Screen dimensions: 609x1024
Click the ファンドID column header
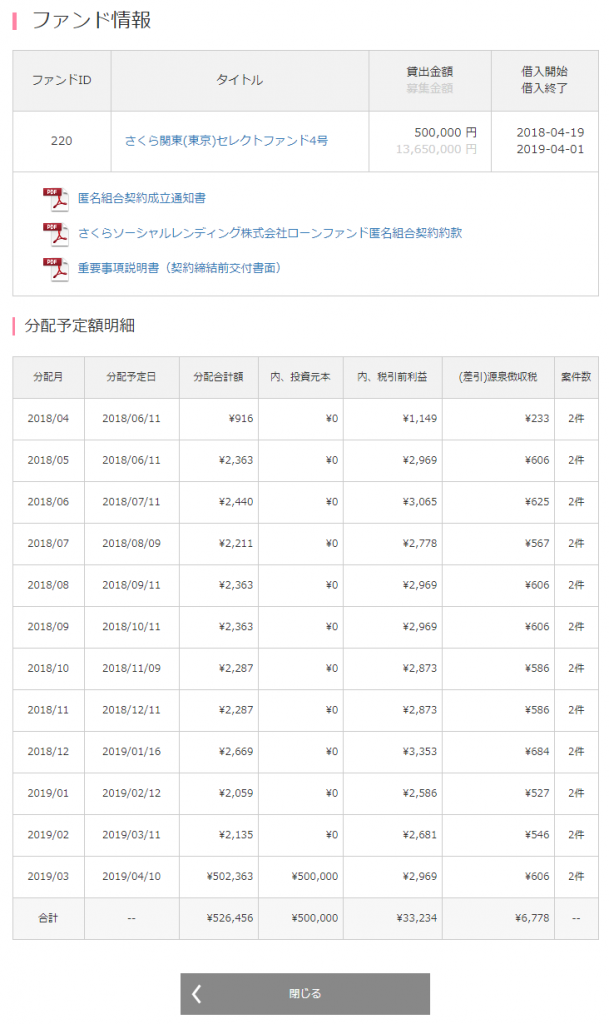click(58, 80)
